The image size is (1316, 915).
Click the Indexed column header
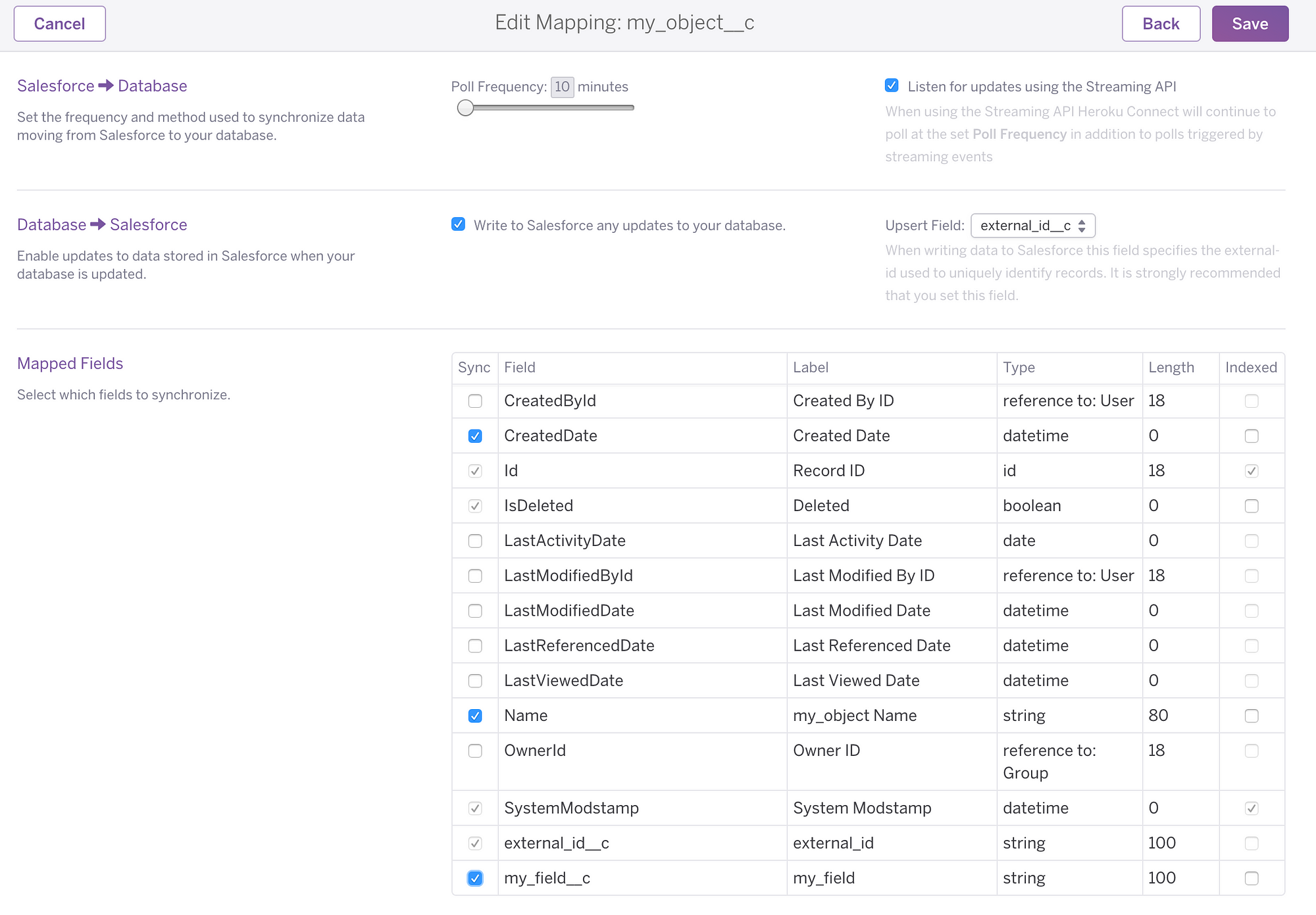click(1251, 368)
